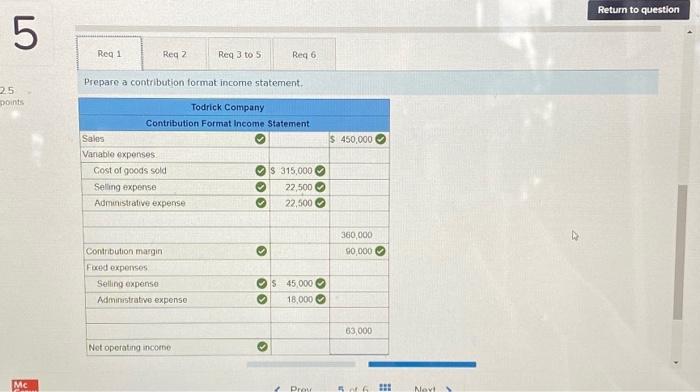Click the Prepare a contribution format instruction text

(193, 83)
